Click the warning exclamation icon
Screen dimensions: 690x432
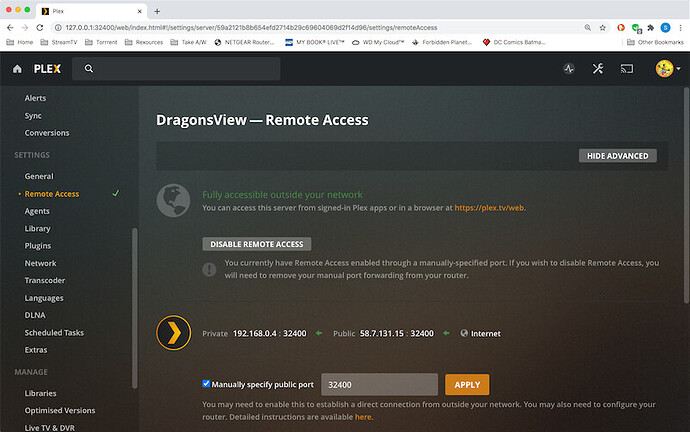209,269
